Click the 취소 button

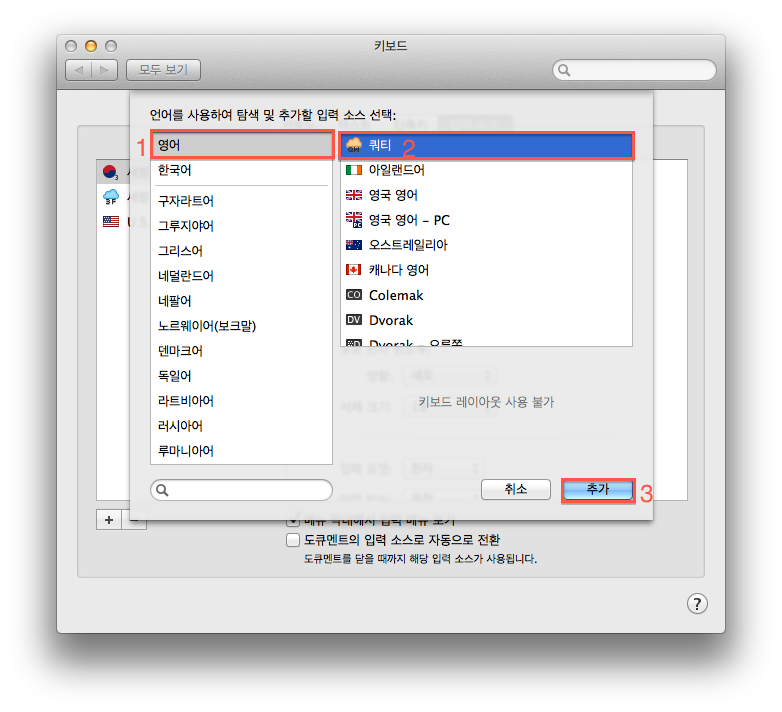tap(516, 489)
